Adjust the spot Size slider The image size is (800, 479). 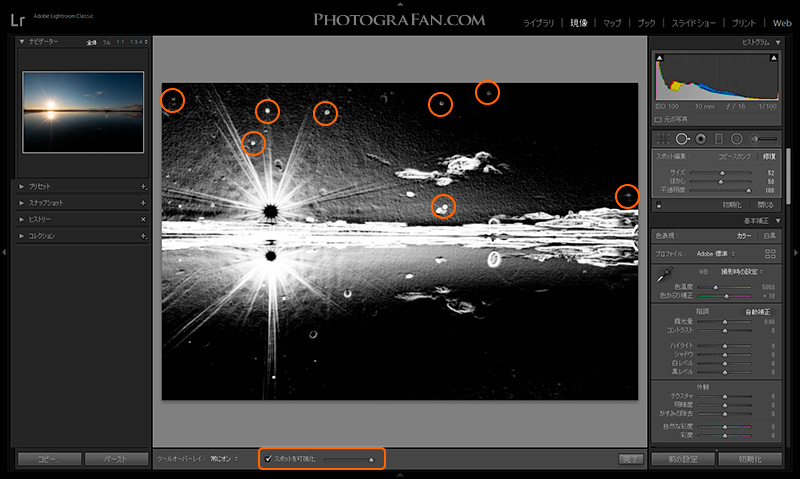[x=721, y=173]
